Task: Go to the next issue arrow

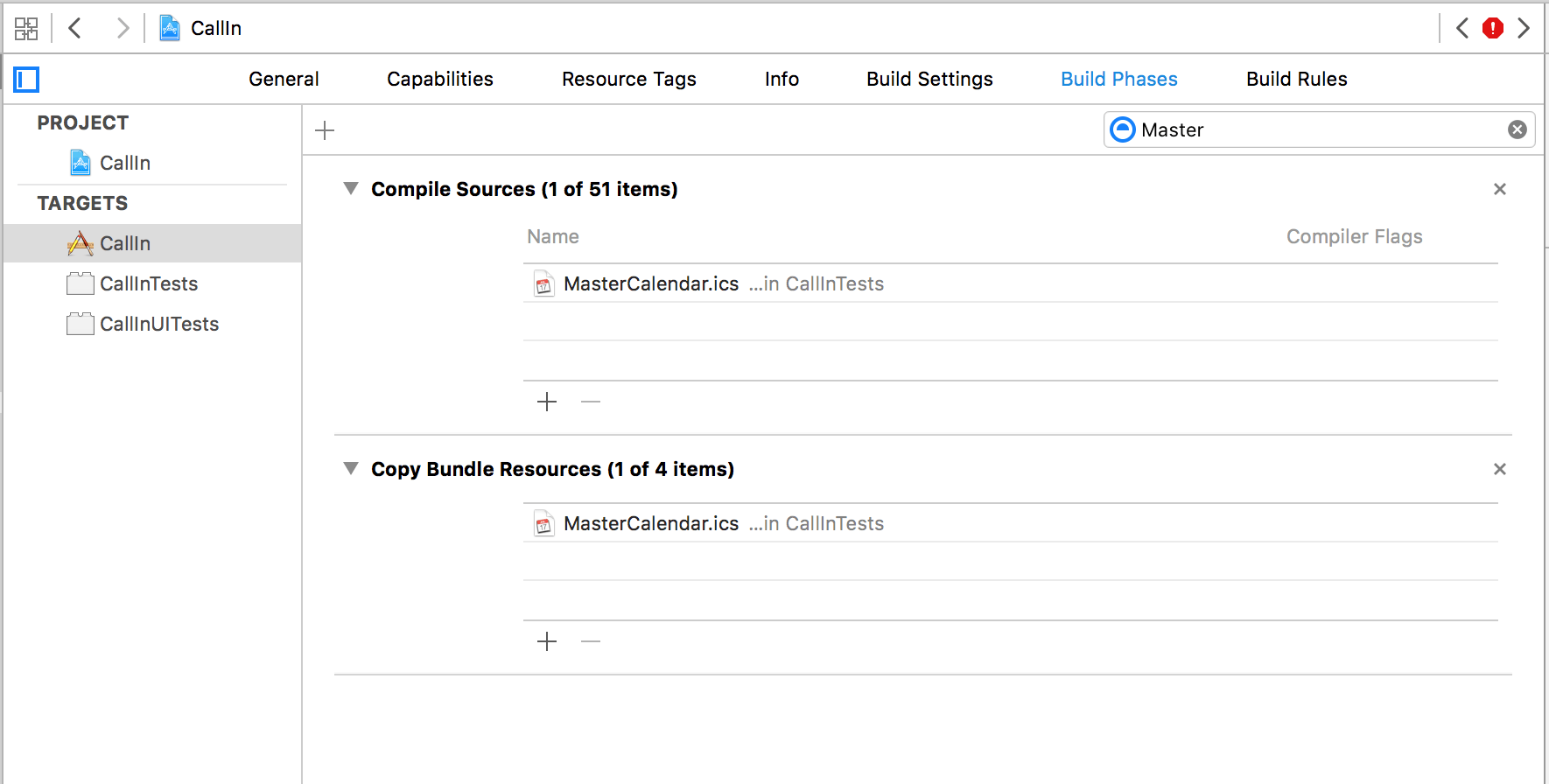Action: (x=1524, y=29)
